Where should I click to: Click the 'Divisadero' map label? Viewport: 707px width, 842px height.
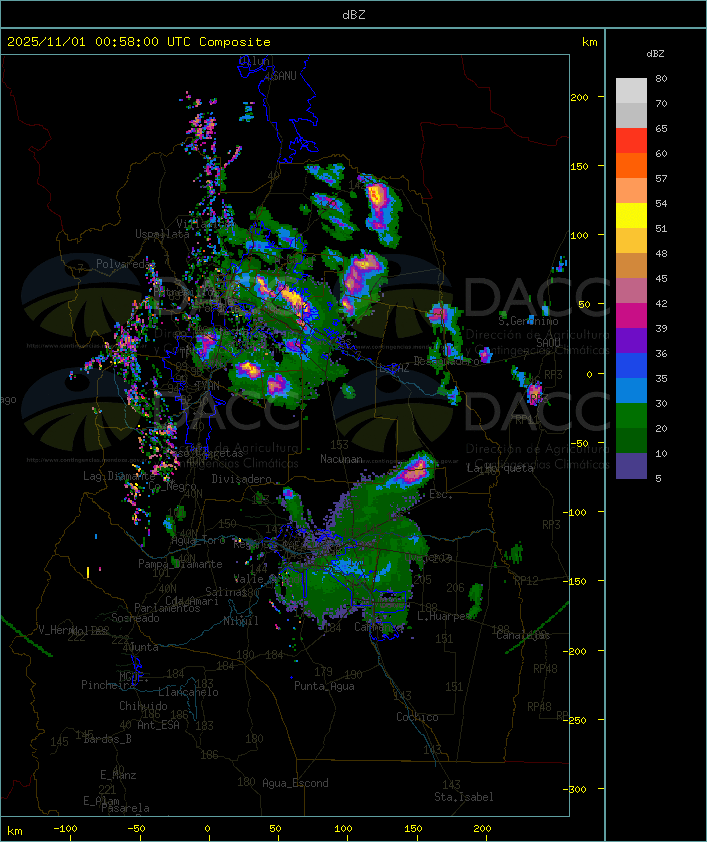[241, 478]
